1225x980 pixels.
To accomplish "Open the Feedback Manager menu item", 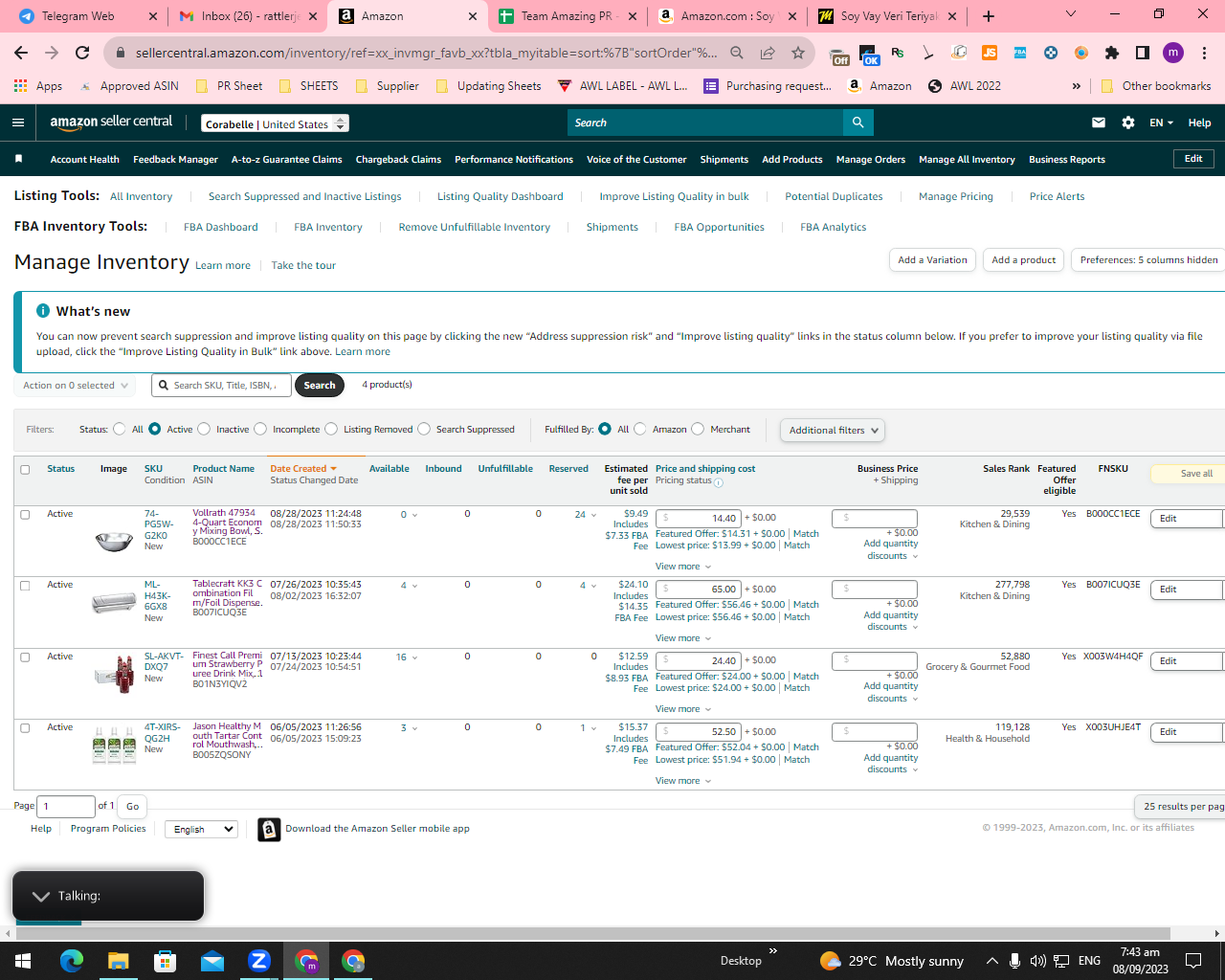I will click(x=175, y=160).
